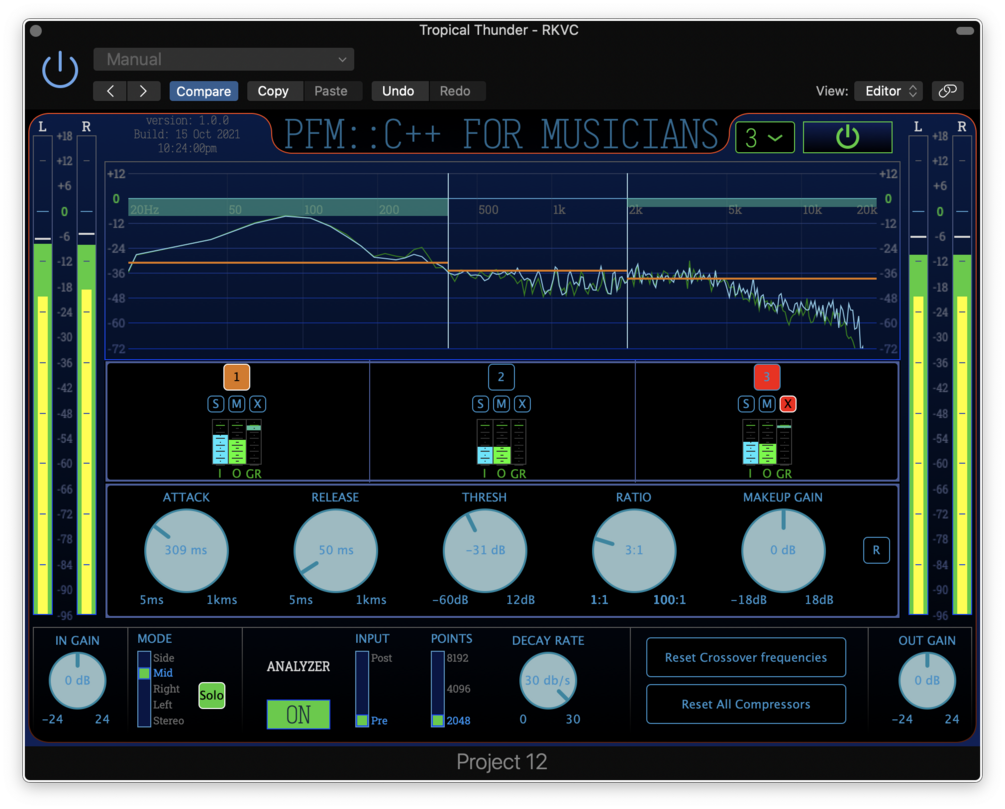Click the Project 12 label at bottom
1005x809 pixels.
(x=502, y=762)
